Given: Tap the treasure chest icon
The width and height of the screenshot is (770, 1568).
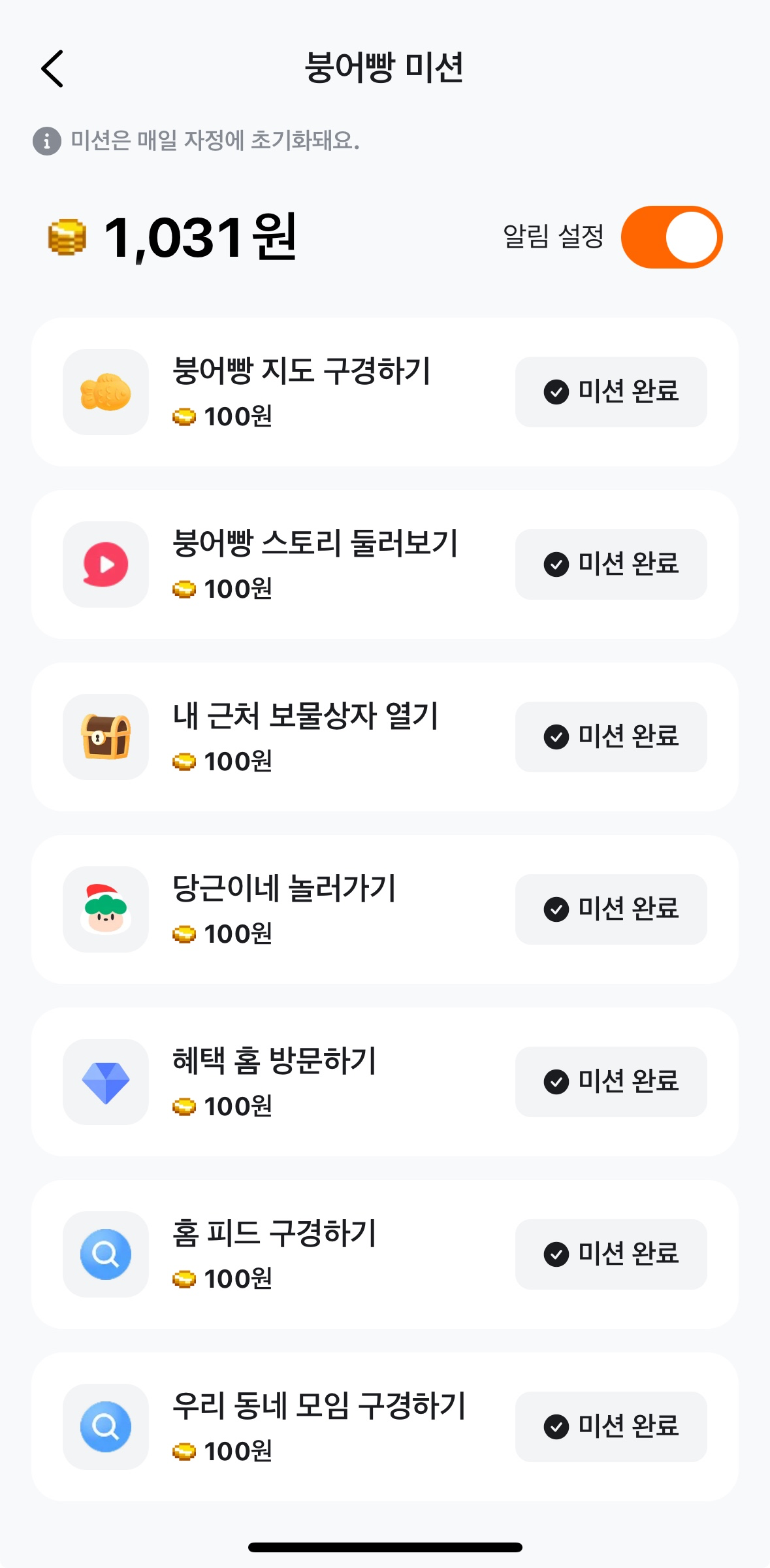Looking at the screenshot, I should [106, 737].
